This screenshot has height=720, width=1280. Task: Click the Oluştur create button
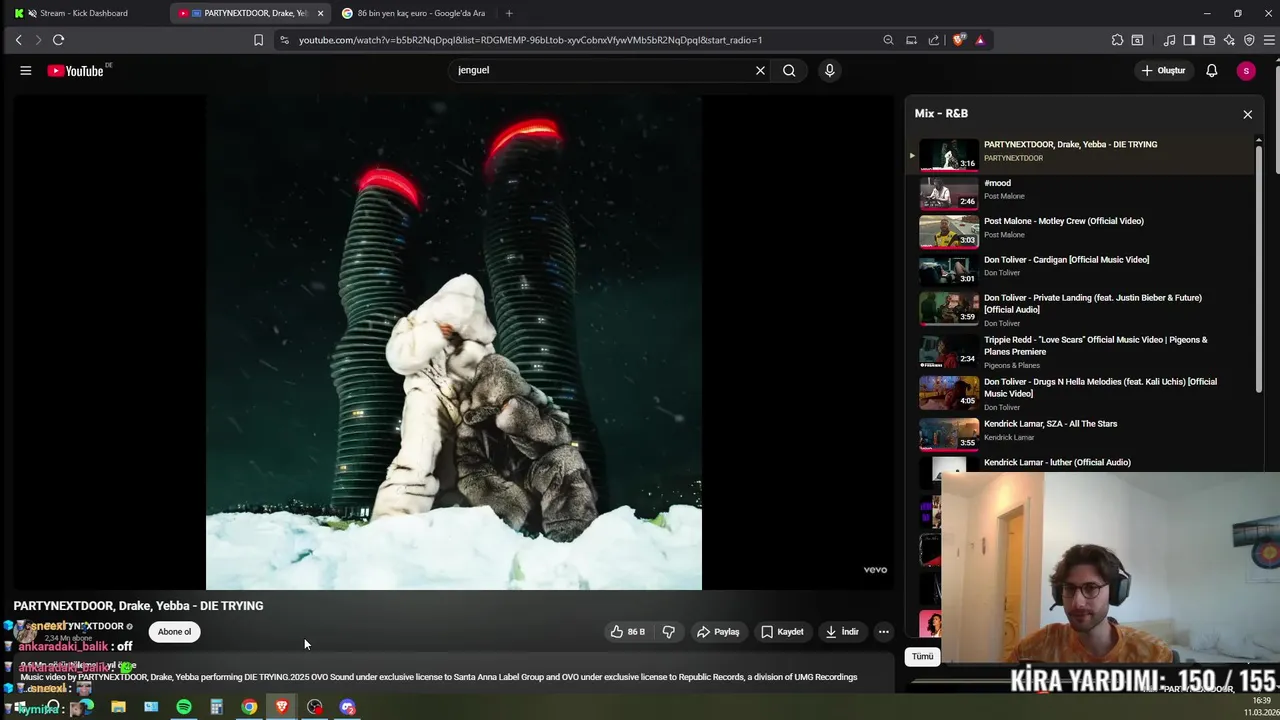(x=1163, y=70)
